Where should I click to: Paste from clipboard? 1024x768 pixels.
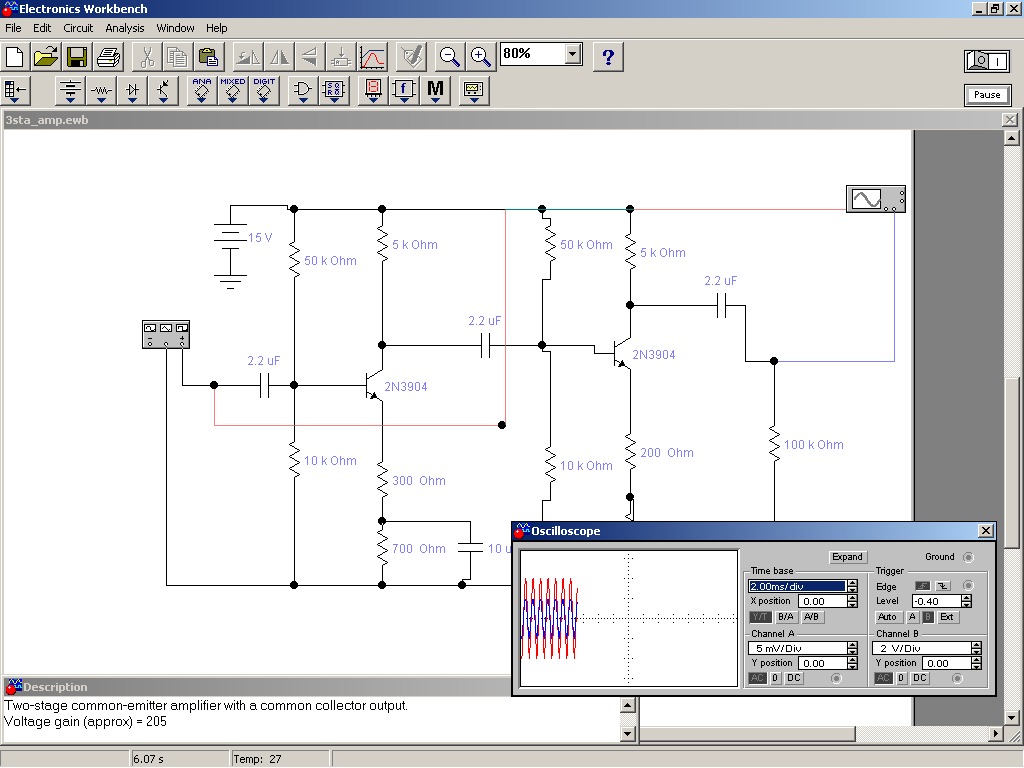(208, 57)
